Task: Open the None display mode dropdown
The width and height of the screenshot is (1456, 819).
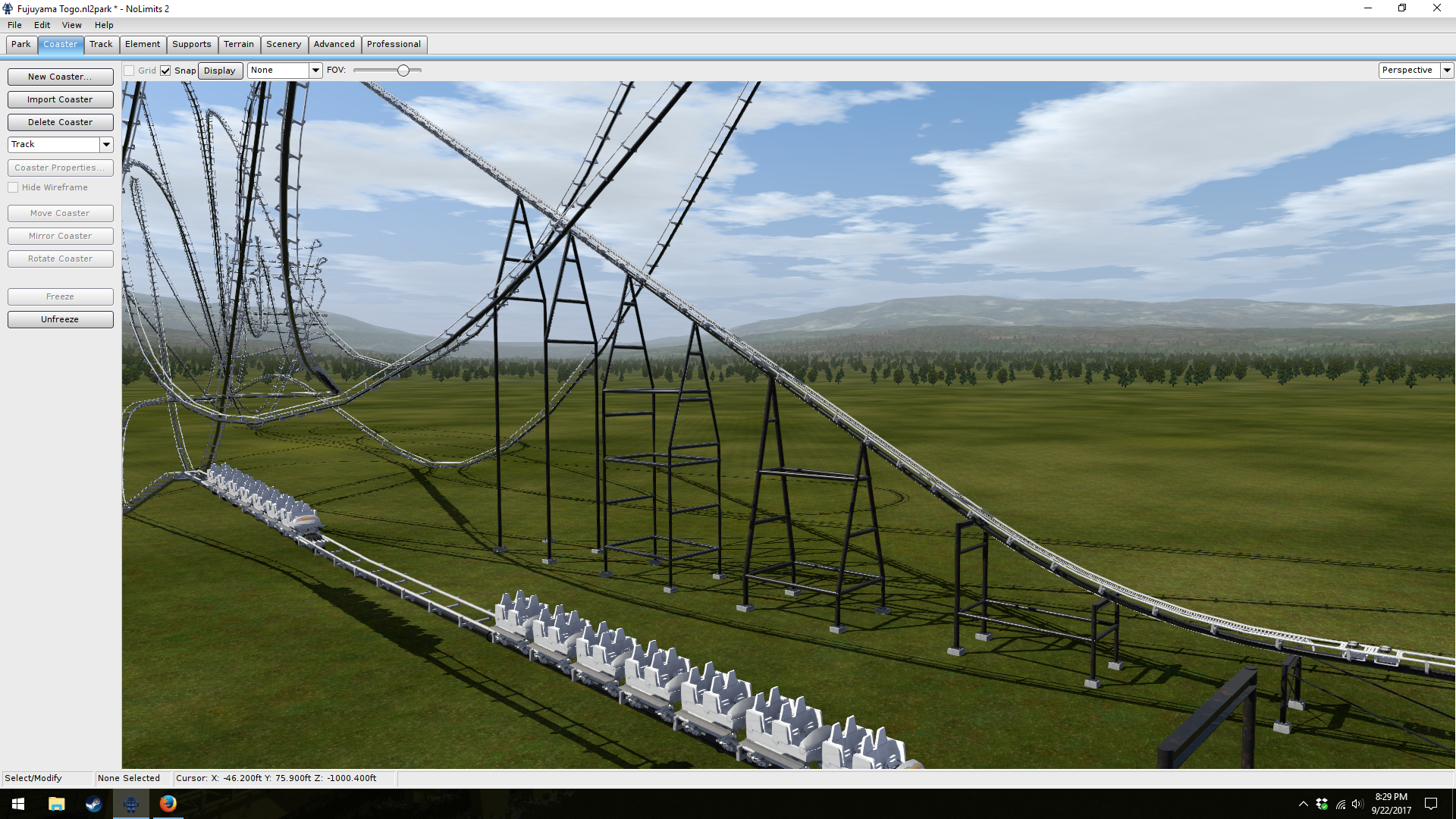Action: click(x=315, y=70)
